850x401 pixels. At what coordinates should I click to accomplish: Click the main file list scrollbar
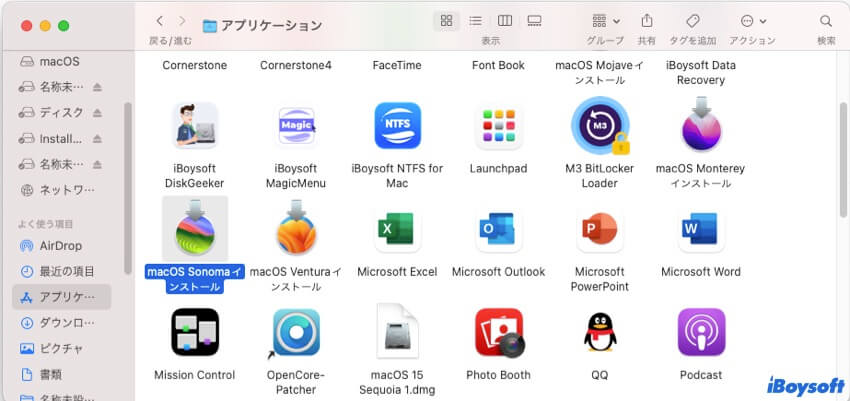(843, 159)
